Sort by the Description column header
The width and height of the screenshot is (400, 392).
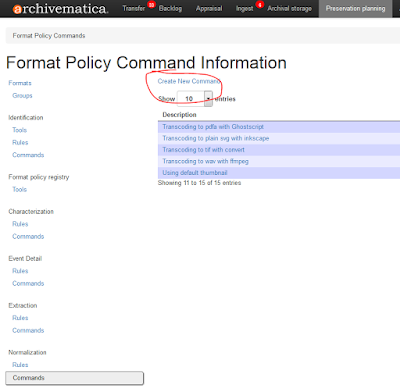pos(179,115)
